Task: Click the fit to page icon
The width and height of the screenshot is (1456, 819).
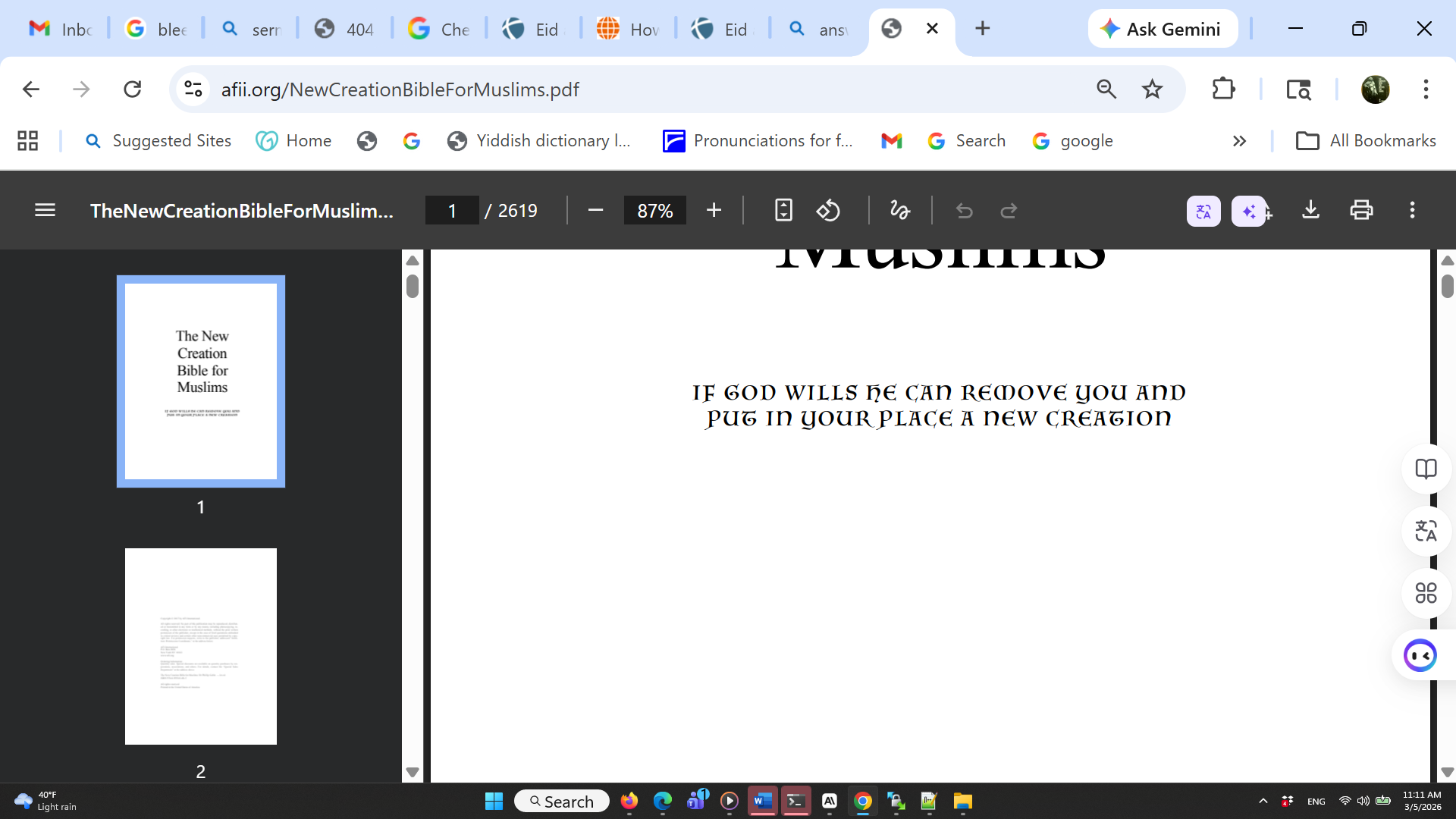Action: click(783, 210)
